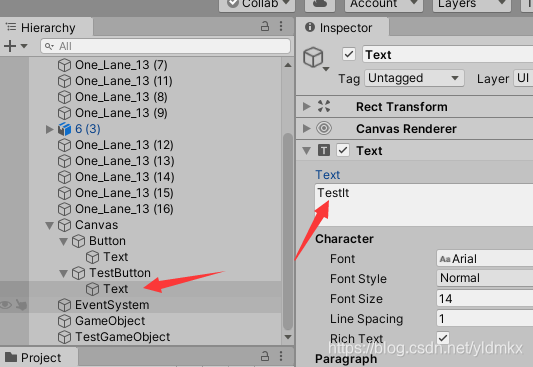The width and height of the screenshot is (533, 367).
Task: Select One_Lane_13 (16) in Hierarchy
Action: coord(124,209)
